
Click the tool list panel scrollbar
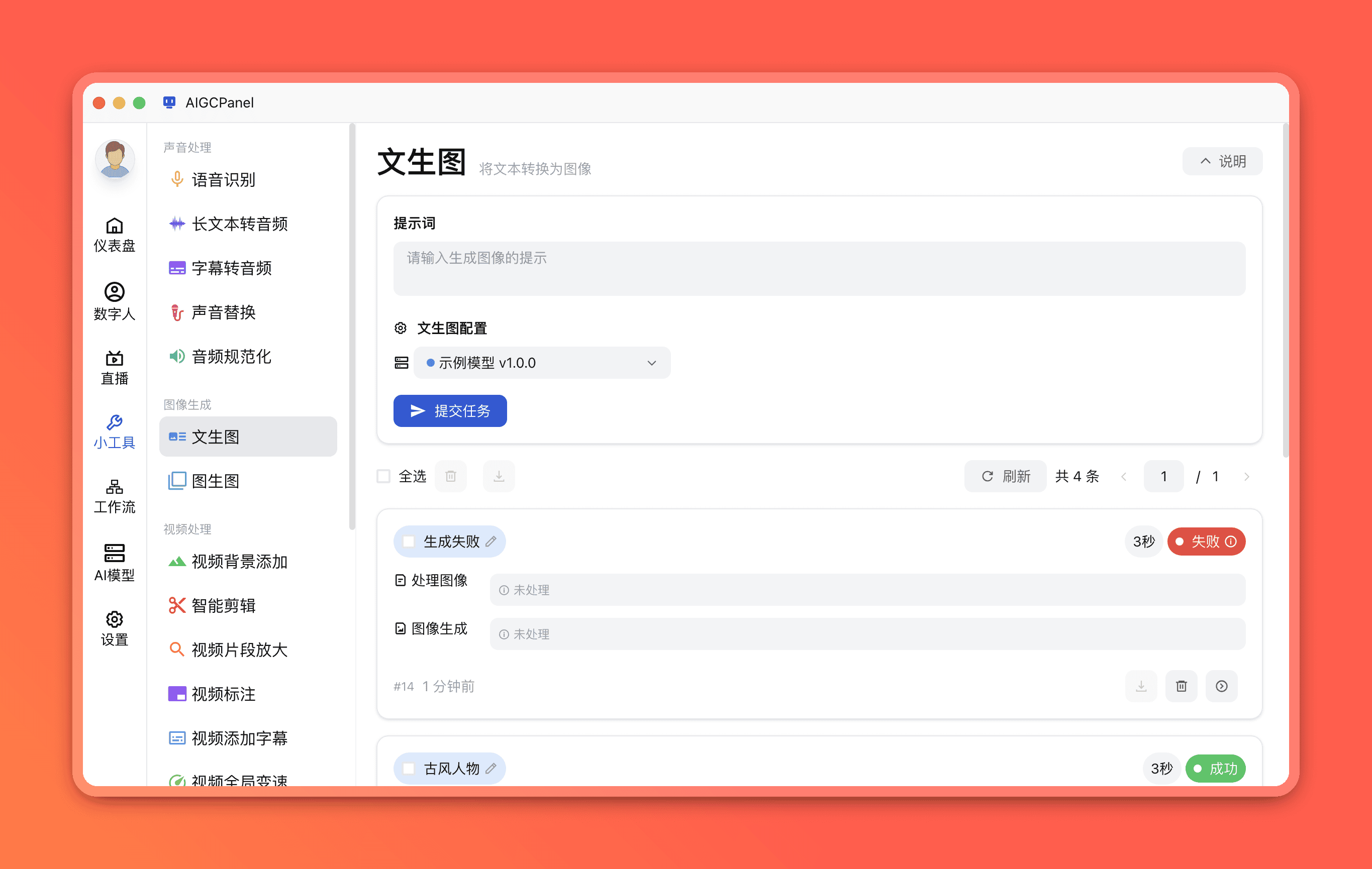click(352, 328)
